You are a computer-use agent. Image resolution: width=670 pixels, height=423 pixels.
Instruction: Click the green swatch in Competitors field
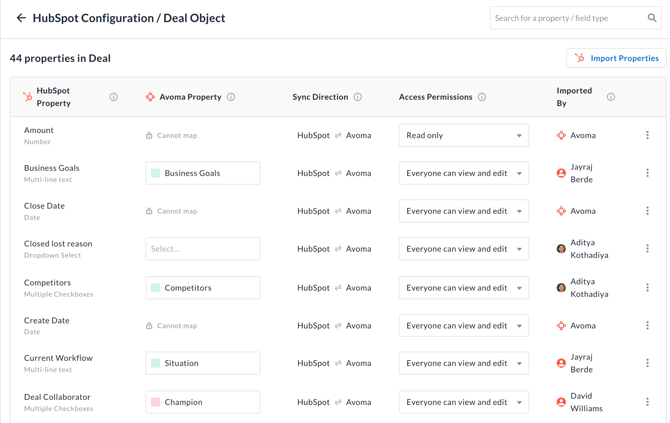(156, 288)
